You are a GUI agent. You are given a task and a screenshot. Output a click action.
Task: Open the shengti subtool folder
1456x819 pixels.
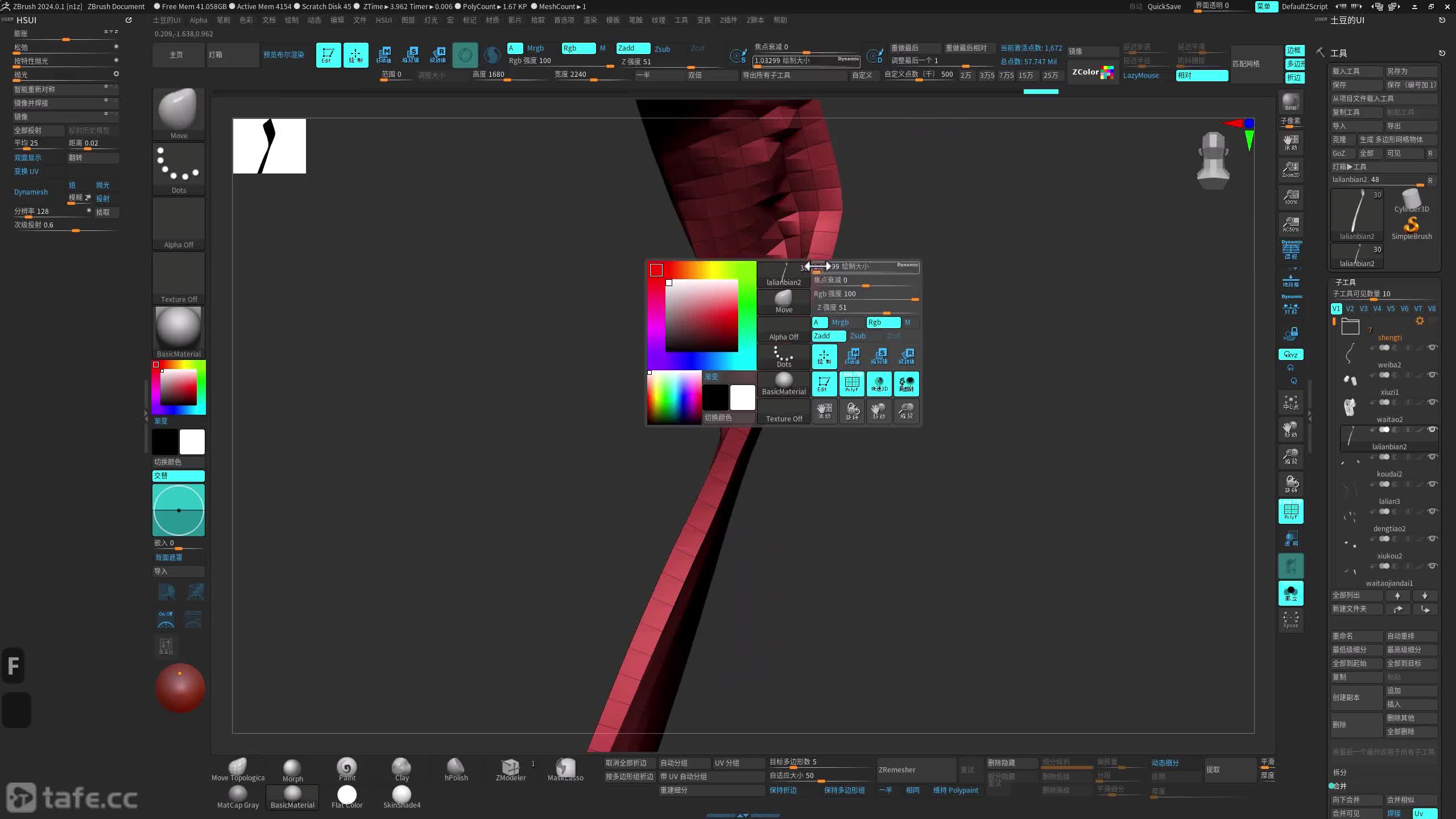(x=1350, y=326)
